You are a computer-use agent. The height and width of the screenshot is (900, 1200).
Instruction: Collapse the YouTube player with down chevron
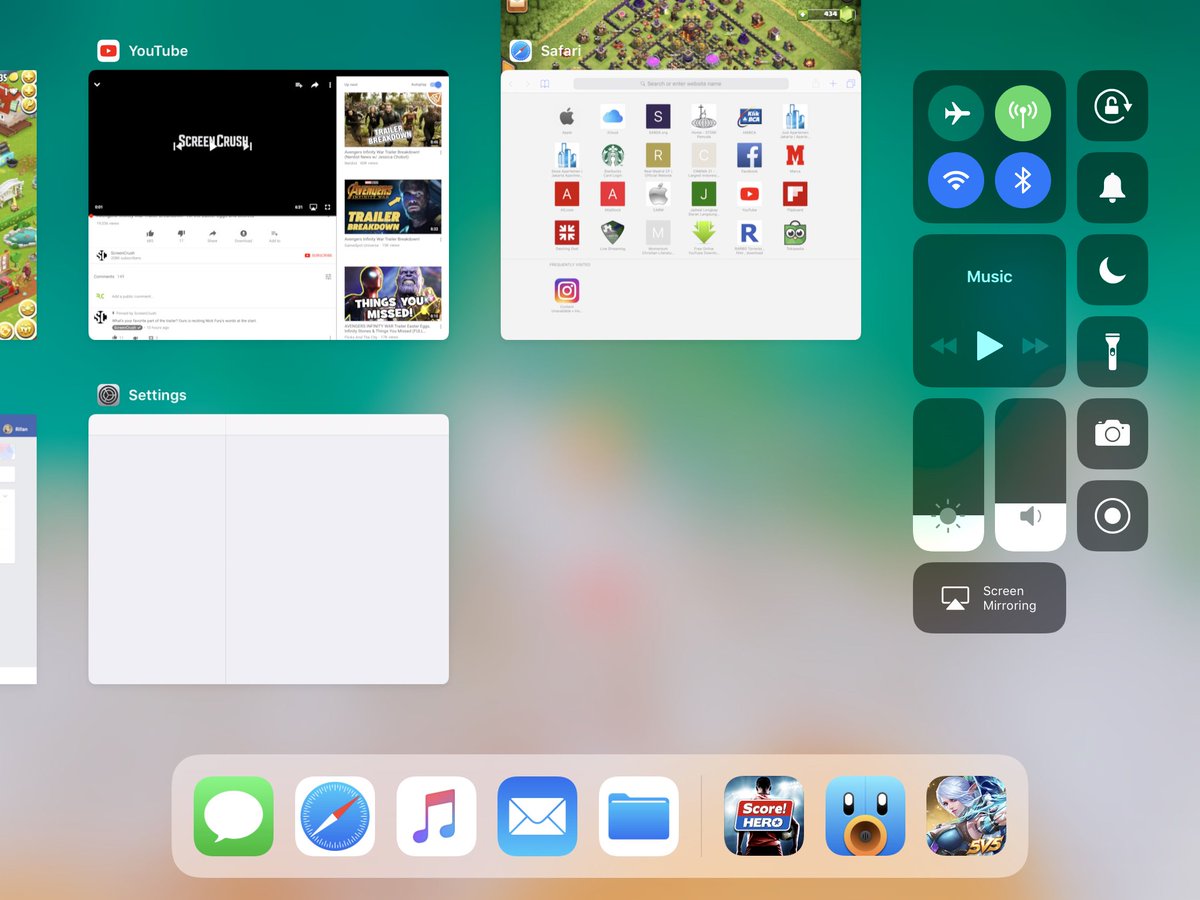(x=97, y=85)
